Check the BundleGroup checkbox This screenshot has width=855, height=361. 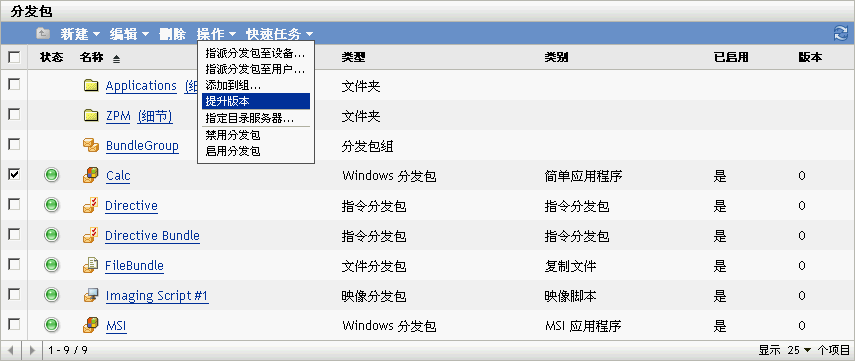pos(14,144)
